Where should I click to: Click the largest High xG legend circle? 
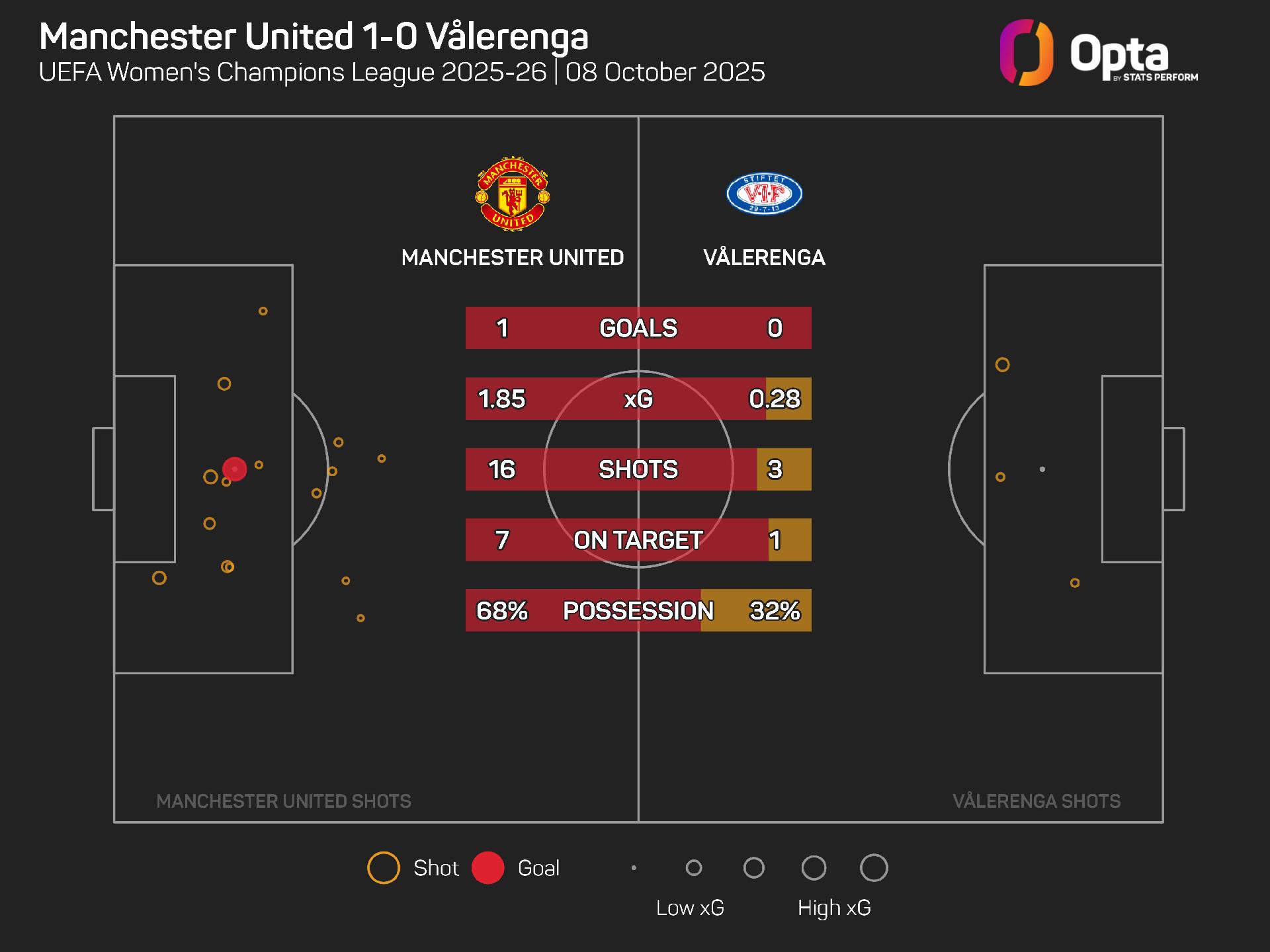(x=873, y=867)
